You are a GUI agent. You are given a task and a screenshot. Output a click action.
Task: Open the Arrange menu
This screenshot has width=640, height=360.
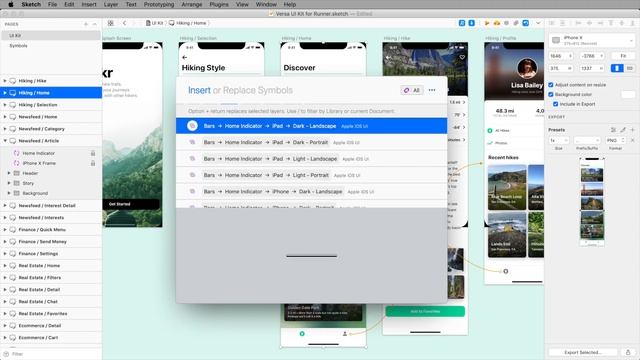tap(191, 4)
